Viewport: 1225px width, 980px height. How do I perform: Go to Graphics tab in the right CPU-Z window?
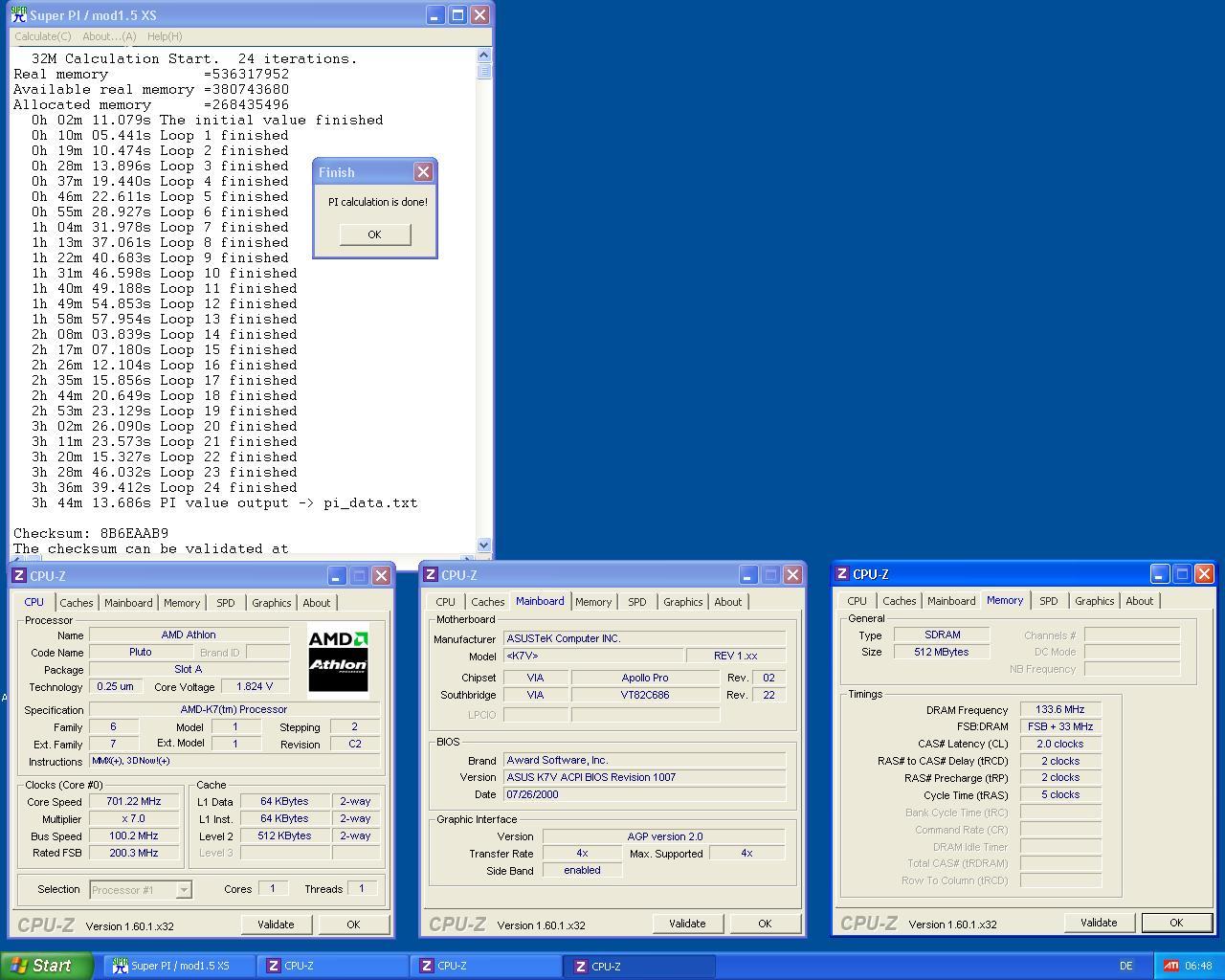coord(1095,601)
